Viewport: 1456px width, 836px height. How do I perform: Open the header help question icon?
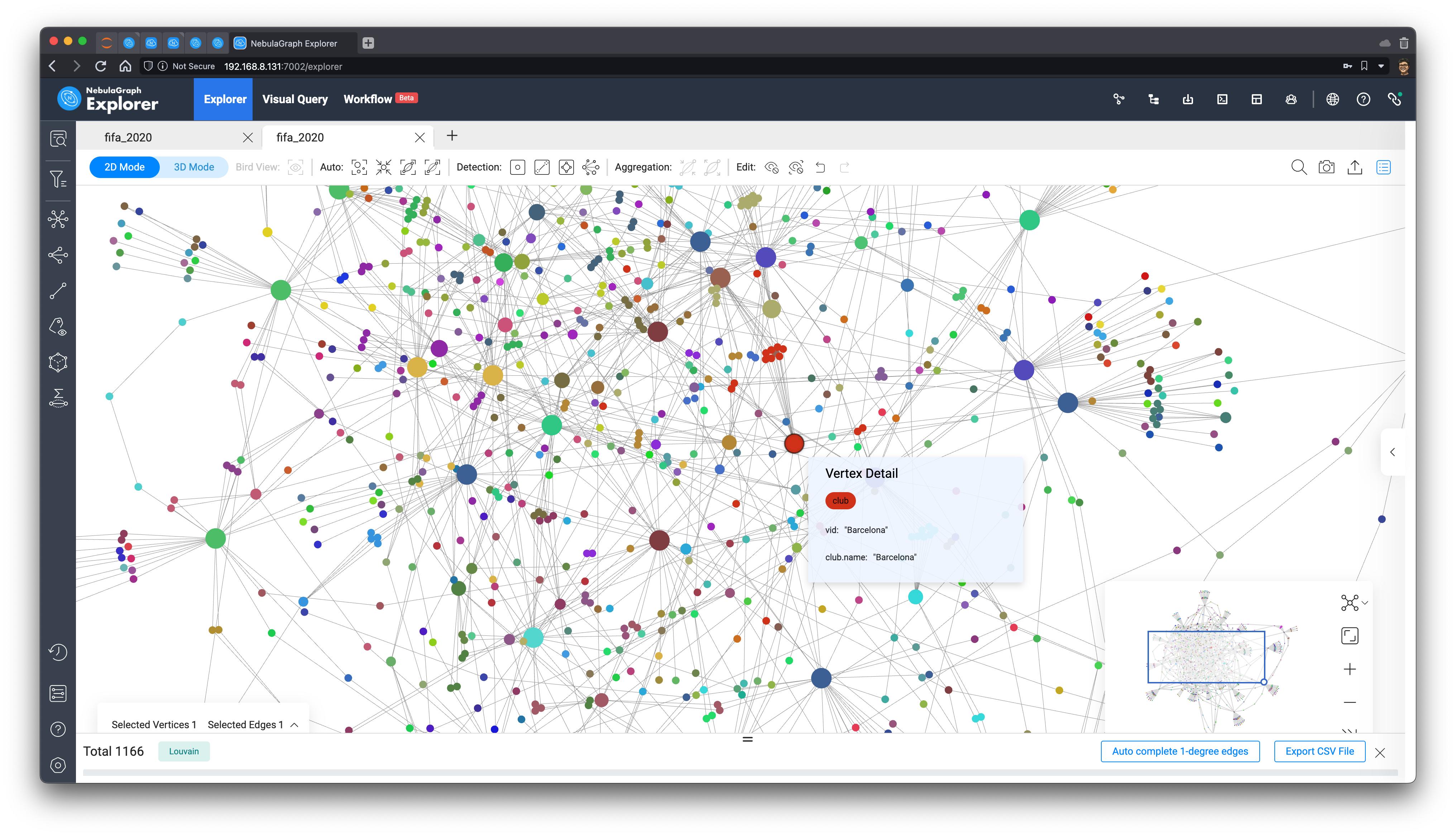pyautogui.click(x=1364, y=99)
